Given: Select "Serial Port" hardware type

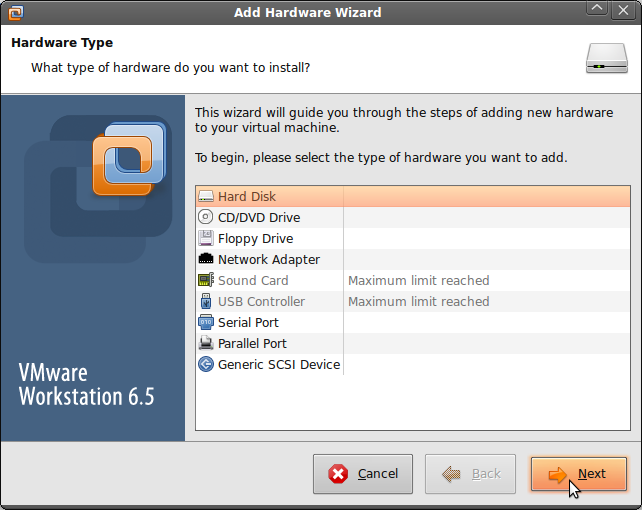Looking at the screenshot, I should point(248,323).
